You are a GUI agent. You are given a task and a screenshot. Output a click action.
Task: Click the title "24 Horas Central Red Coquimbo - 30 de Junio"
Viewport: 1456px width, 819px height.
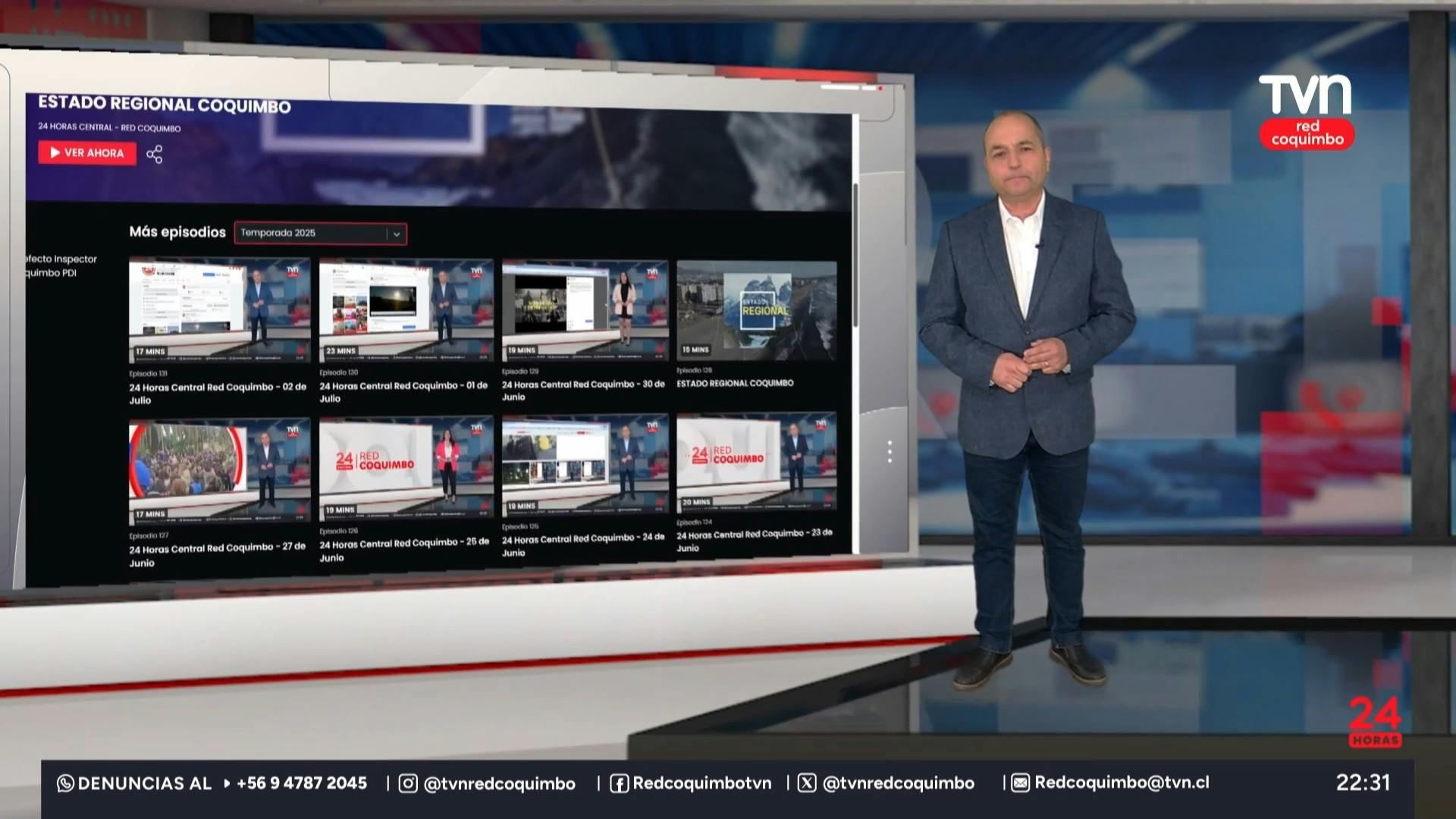point(583,391)
